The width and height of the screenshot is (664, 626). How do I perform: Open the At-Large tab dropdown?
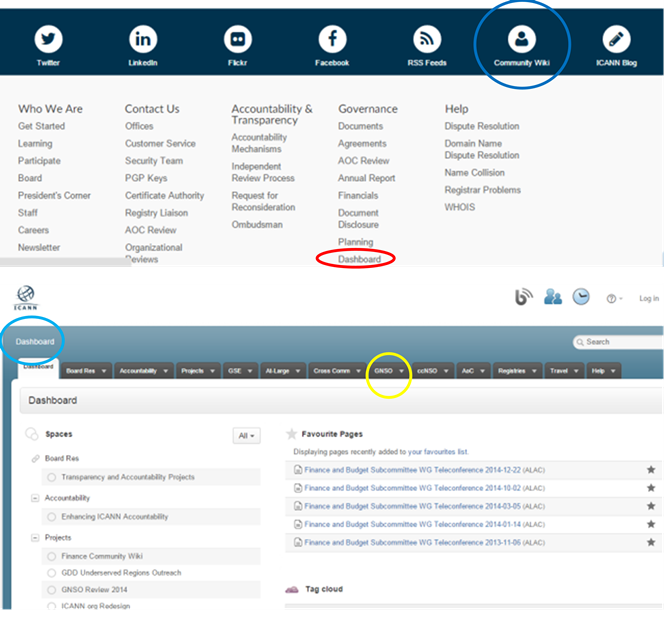298,371
